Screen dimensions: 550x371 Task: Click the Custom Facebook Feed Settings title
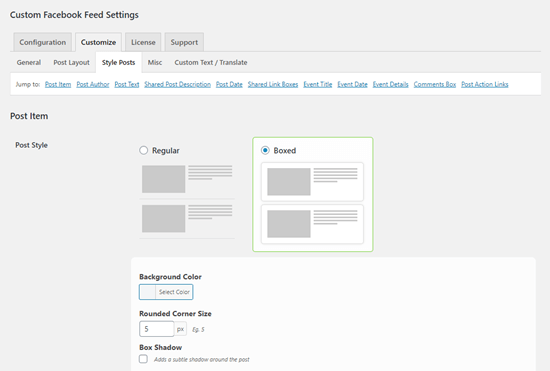tap(74, 15)
